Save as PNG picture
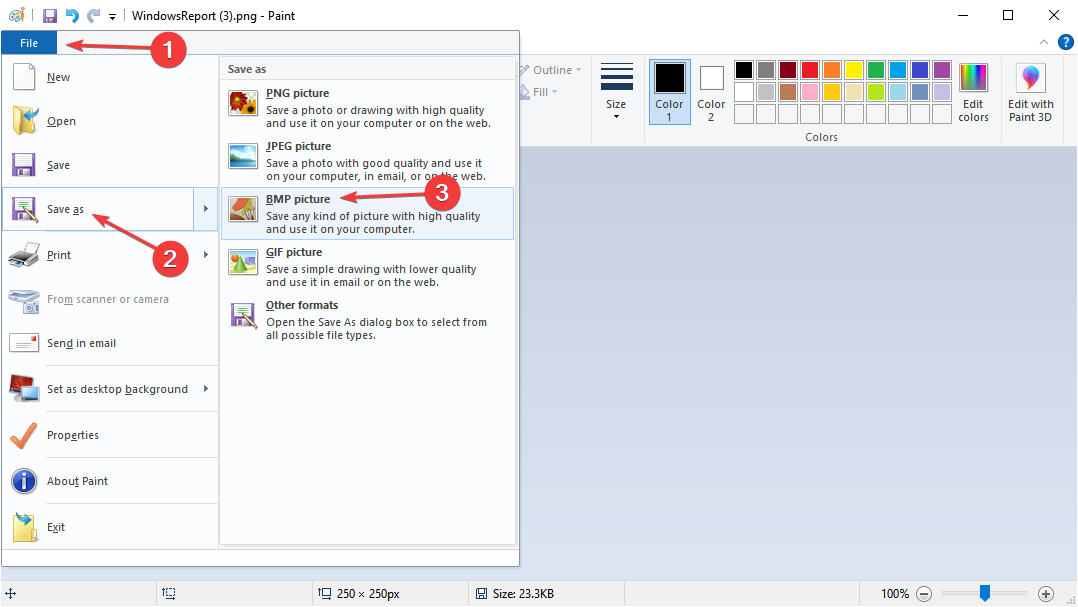Screen dimensions: 1078x607 (367, 108)
